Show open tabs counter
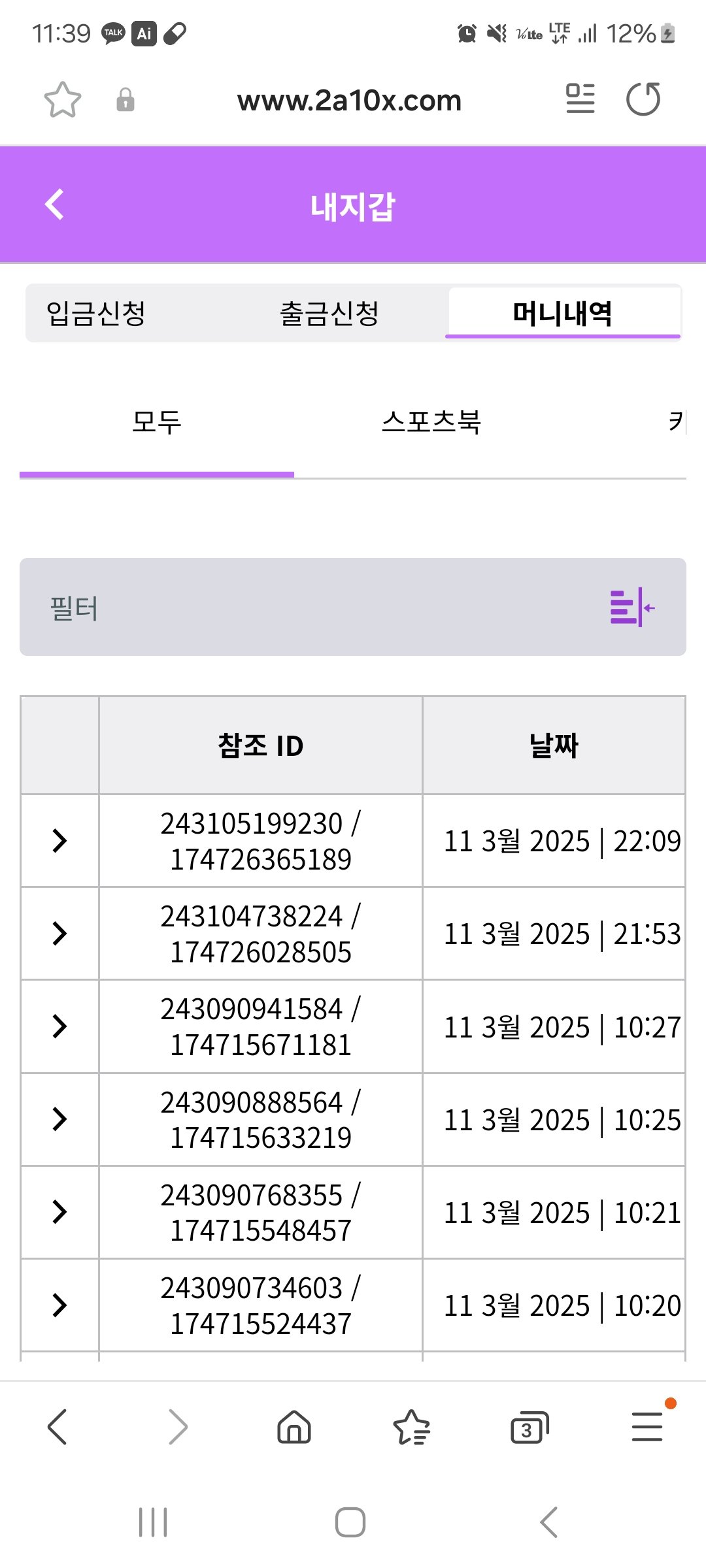This screenshot has height=1568, width=706. tap(529, 1428)
